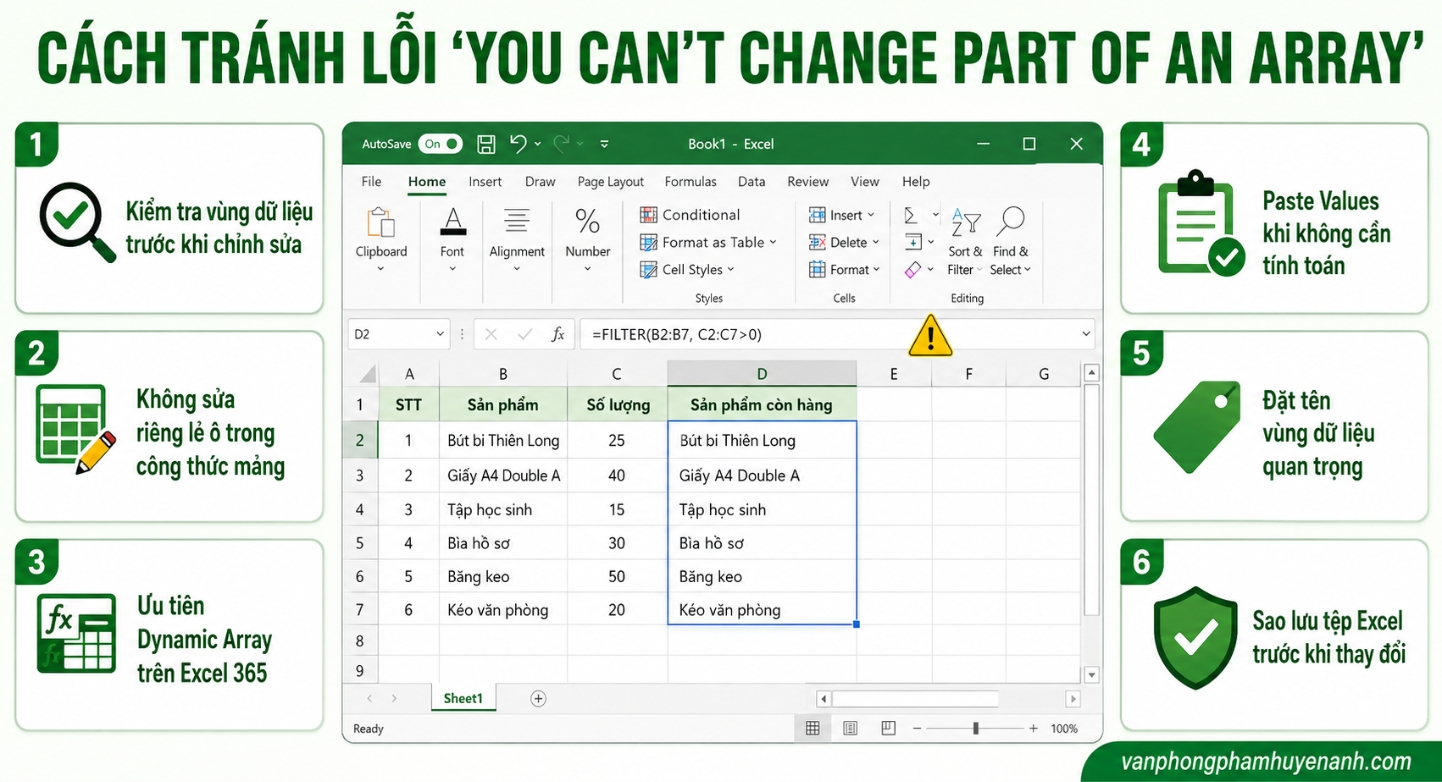Click quantity cell with value 50
Screen dimensions: 1442x782
(617, 577)
